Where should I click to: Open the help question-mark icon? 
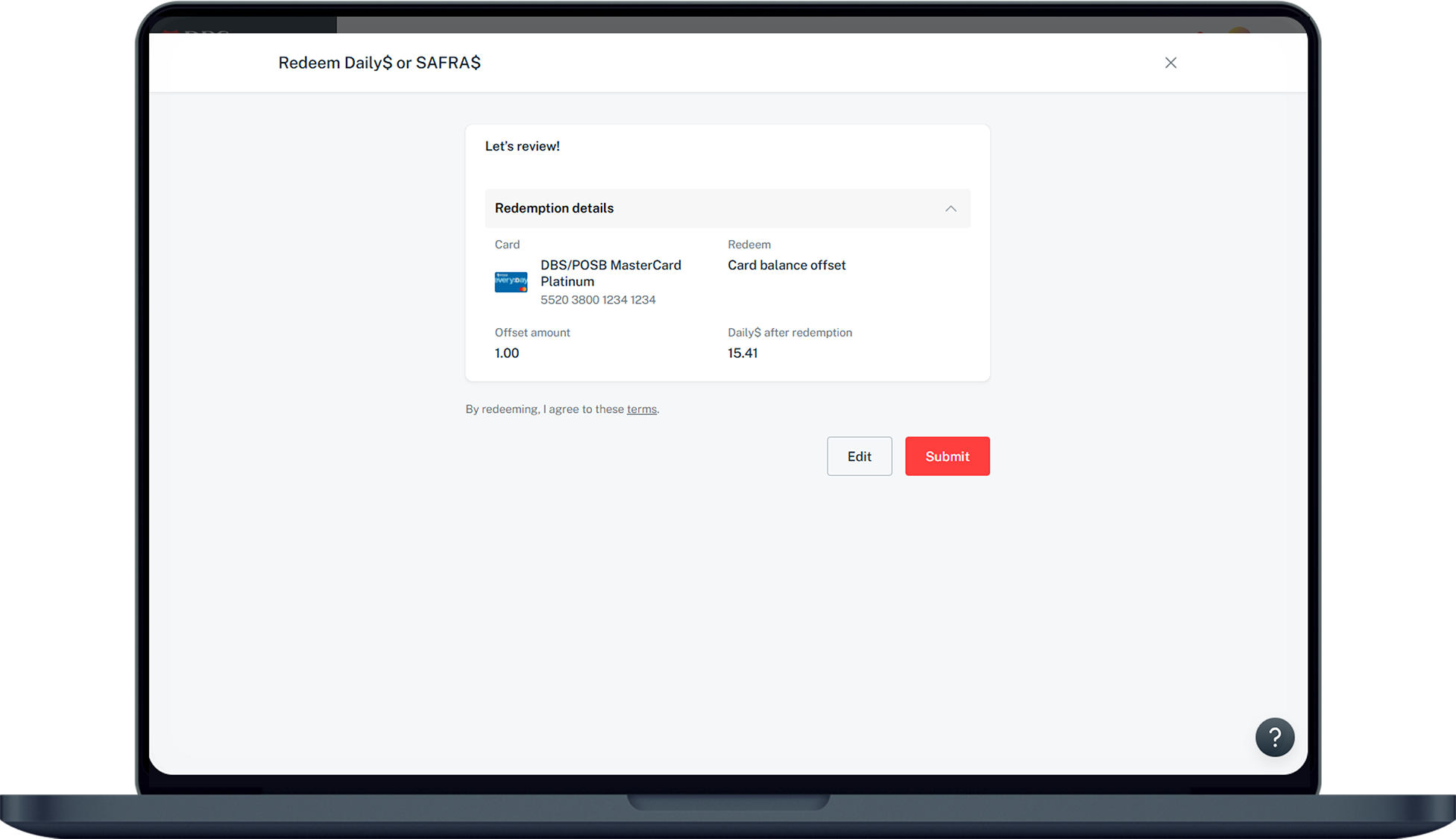coord(1274,738)
